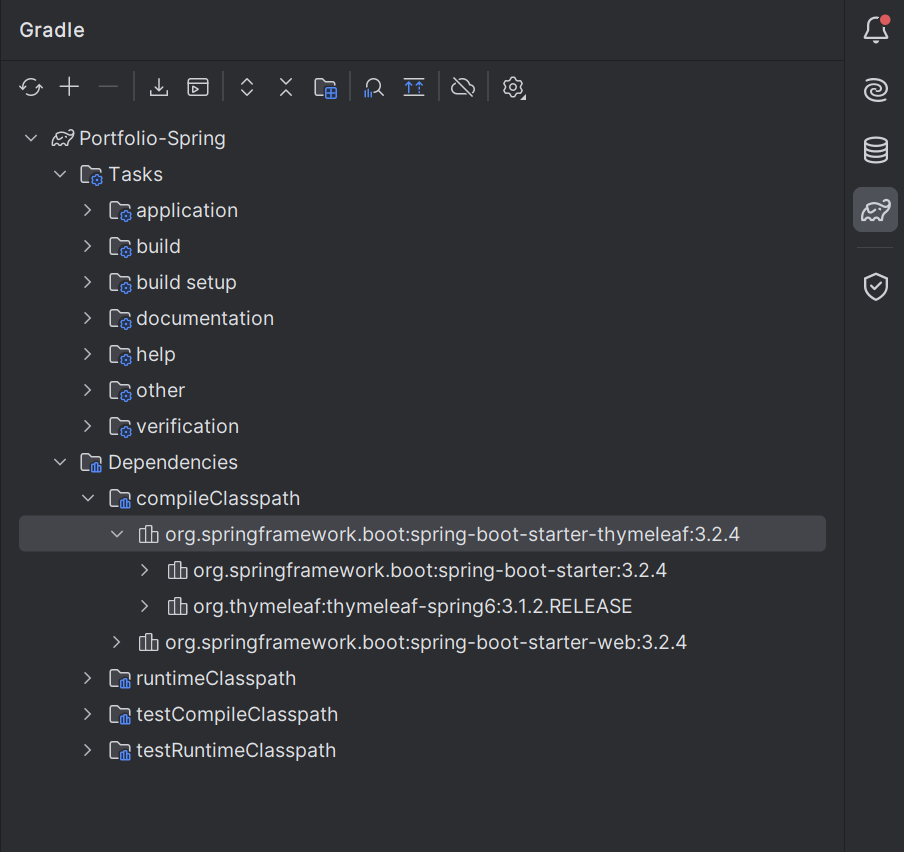Screen dimensions: 904x852
Task: Open Notifications bell in the sidebar
Action: (x=876, y=29)
